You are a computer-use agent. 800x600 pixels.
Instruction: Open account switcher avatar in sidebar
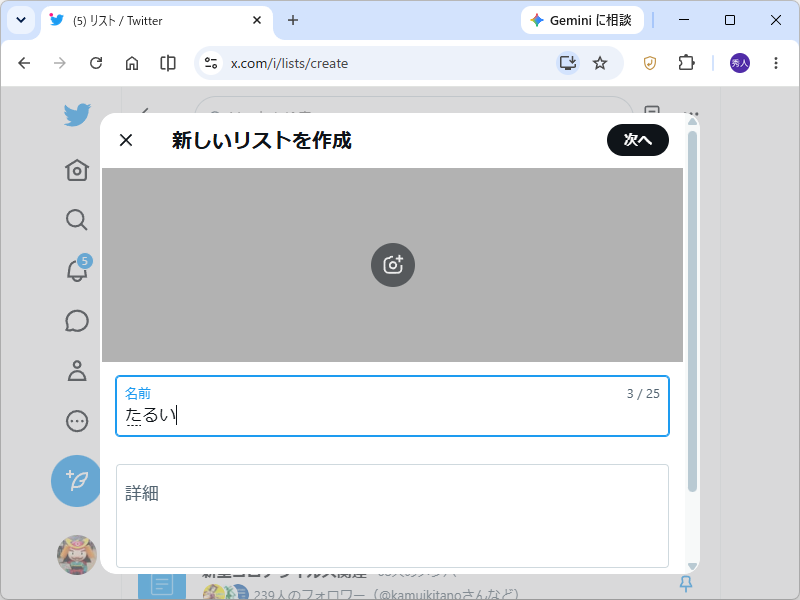click(77, 555)
